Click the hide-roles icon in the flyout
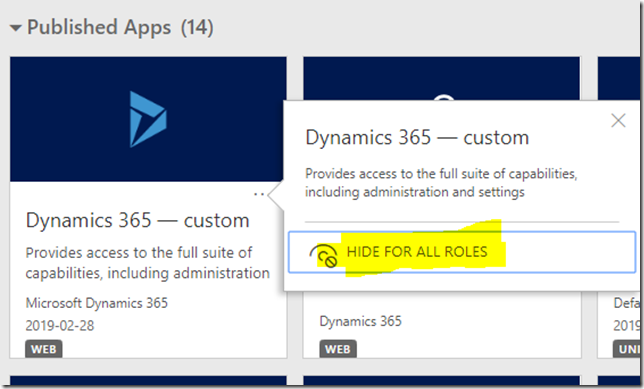Screen dimensions: 644x389 324,255
